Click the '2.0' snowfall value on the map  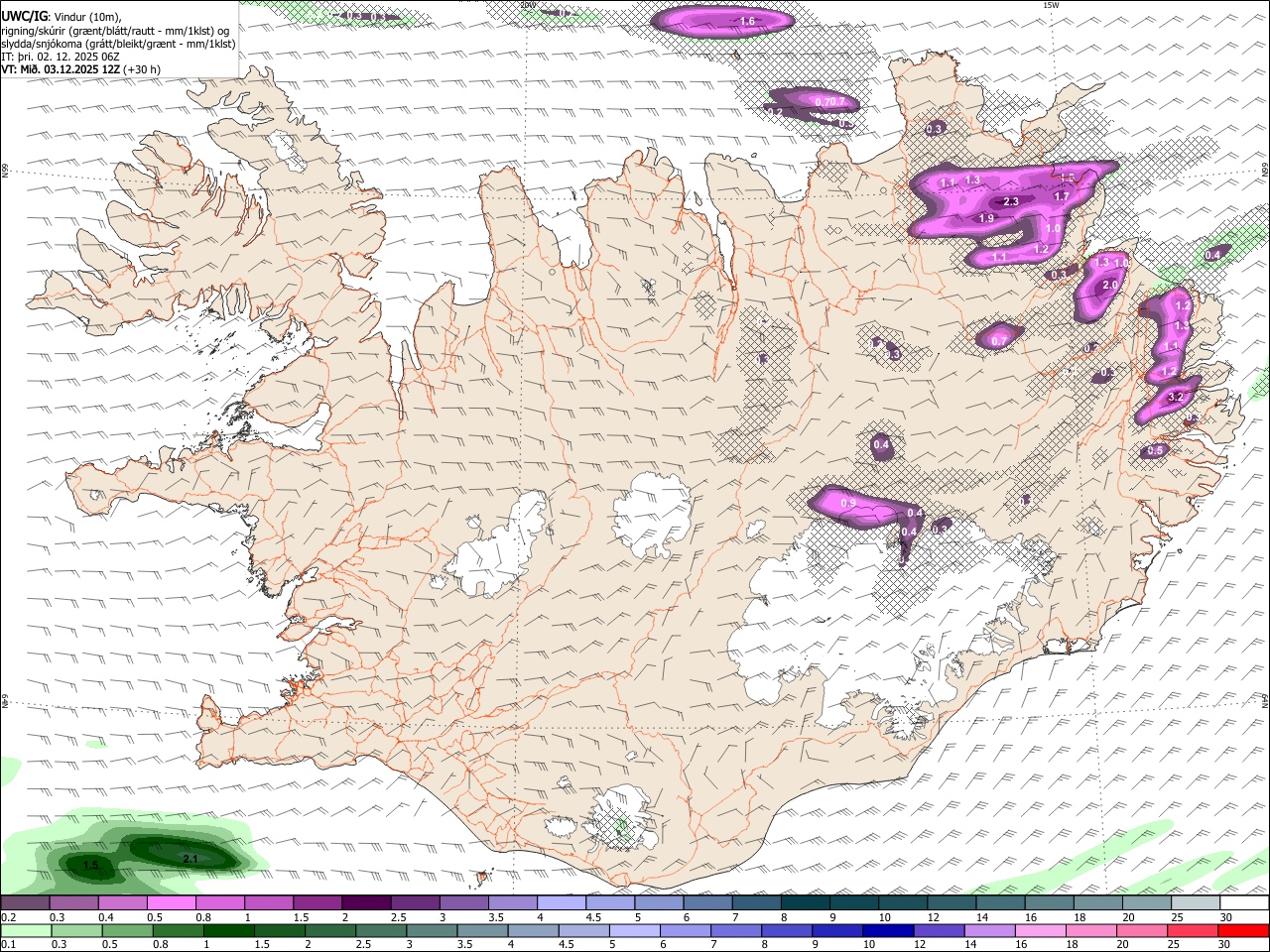coord(1110,285)
